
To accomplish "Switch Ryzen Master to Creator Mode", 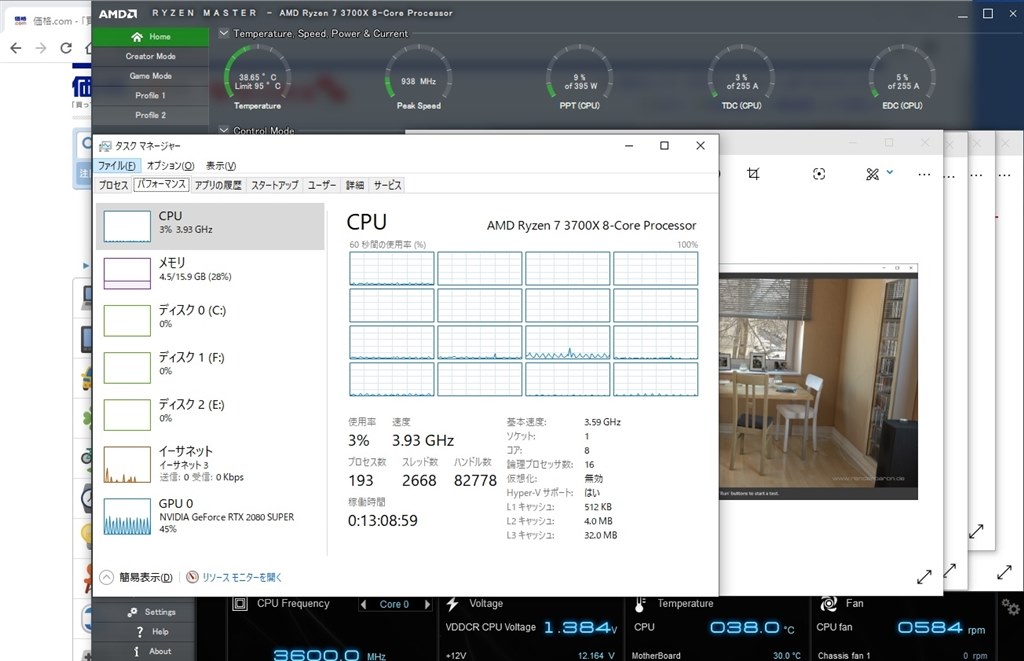I will 150,56.
